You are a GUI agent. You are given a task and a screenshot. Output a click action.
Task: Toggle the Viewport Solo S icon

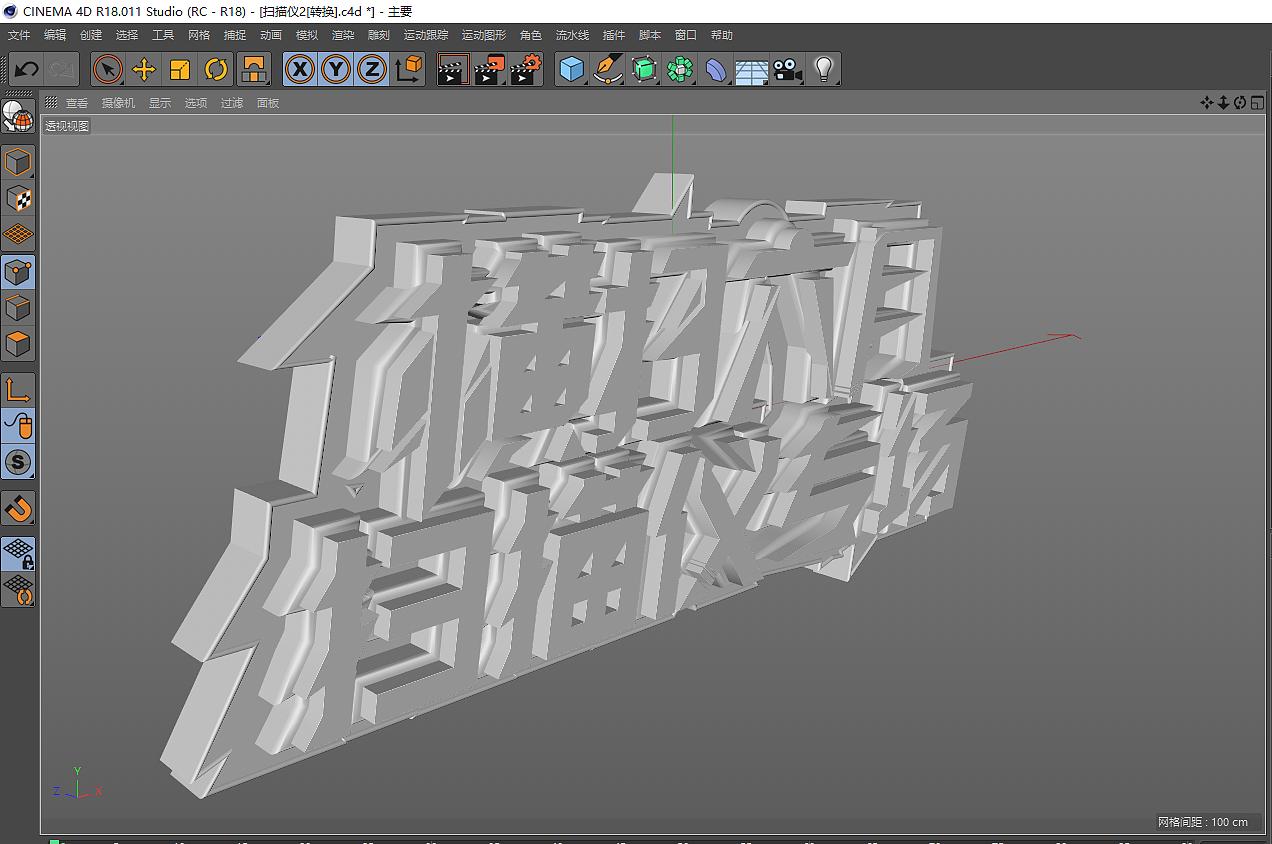click(x=18, y=462)
